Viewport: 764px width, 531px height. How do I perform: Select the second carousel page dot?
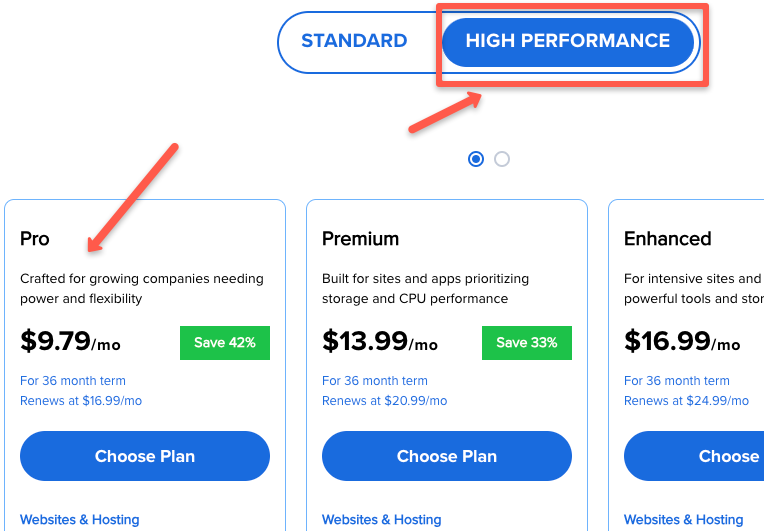(502, 159)
